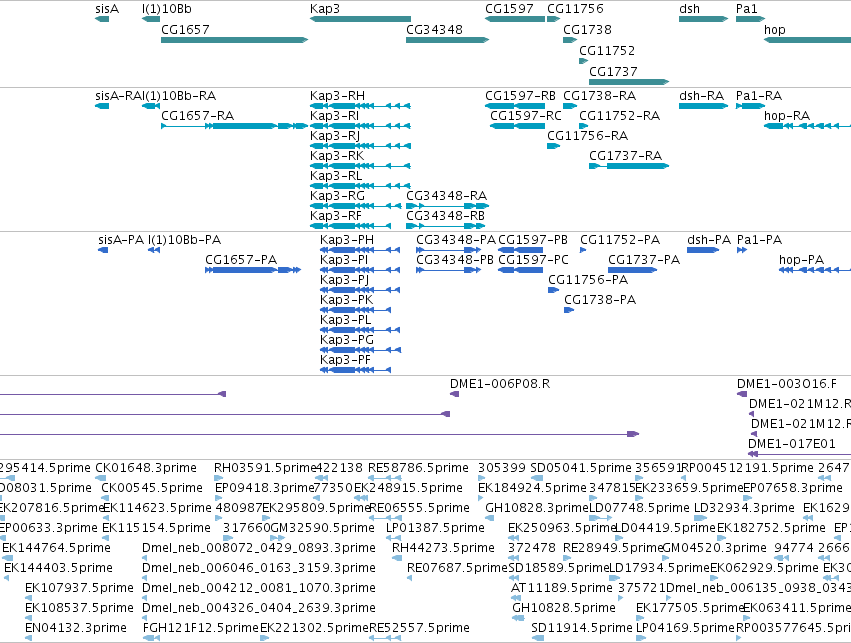Select the CG34348-PB protein glyph
851x643 pixels.
click(x=448, y=270)
